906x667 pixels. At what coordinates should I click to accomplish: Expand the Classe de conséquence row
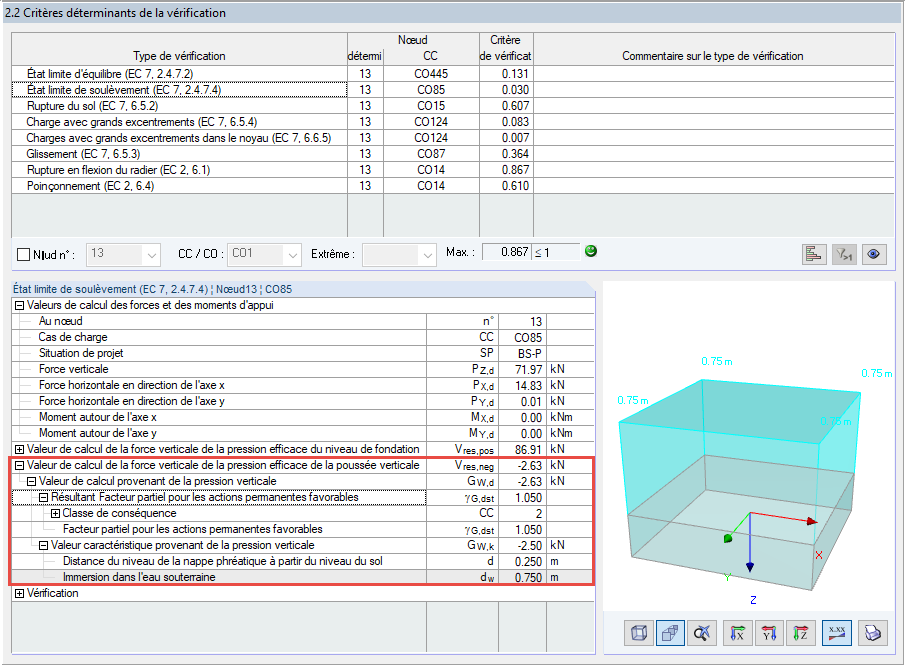[x=55, y=513]
